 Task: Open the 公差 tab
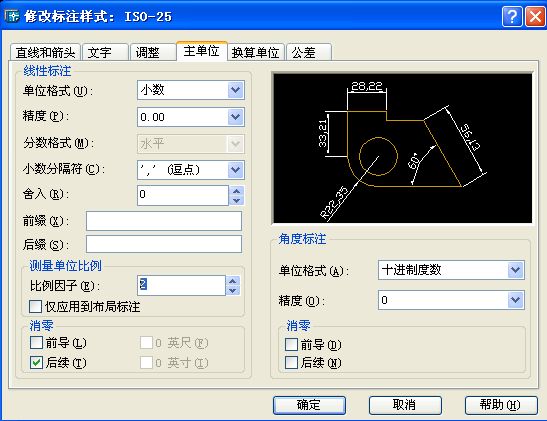point(309,52)
